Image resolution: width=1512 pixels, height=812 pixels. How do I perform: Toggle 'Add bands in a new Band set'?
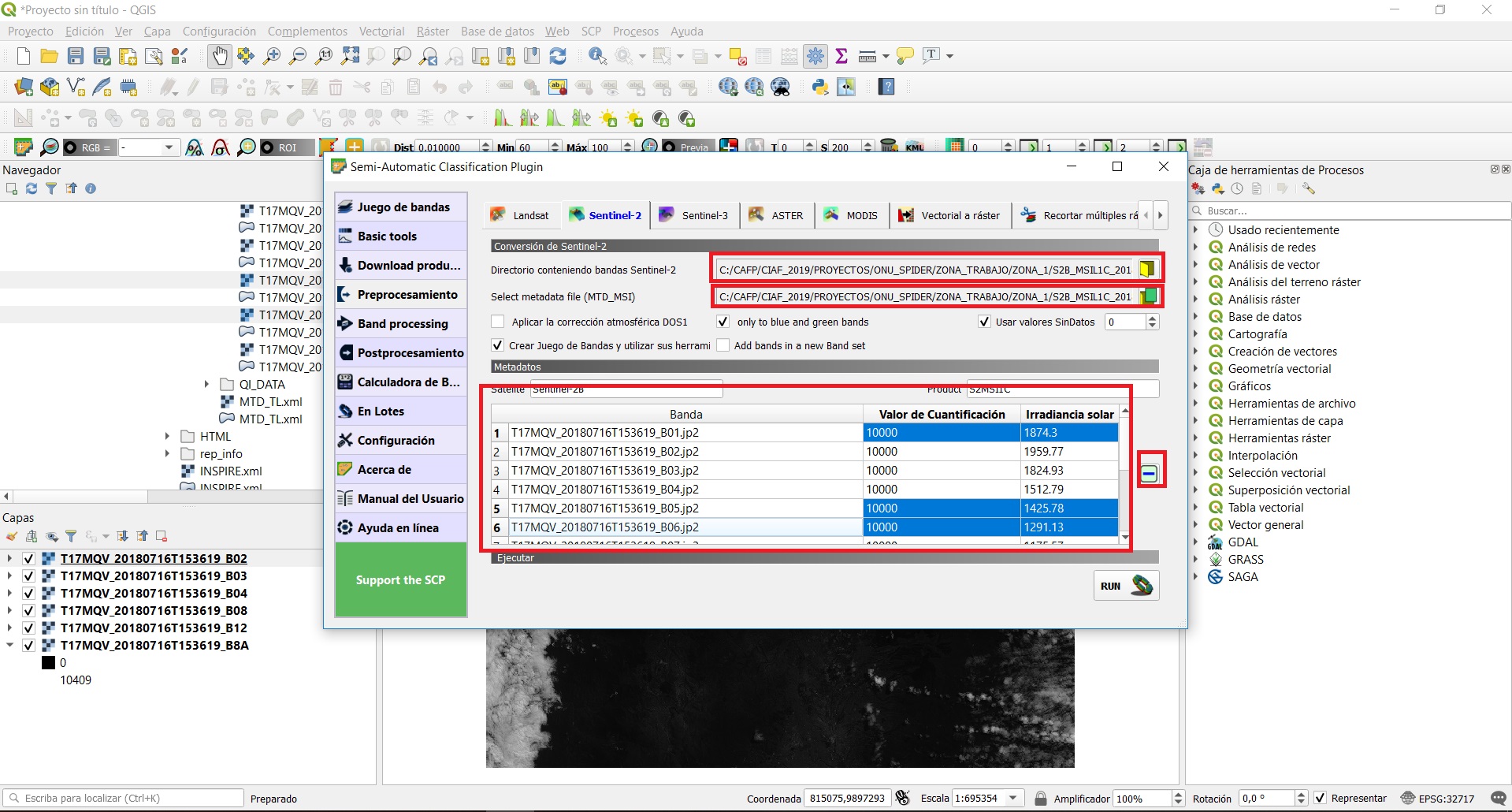[x=723, y=345]
